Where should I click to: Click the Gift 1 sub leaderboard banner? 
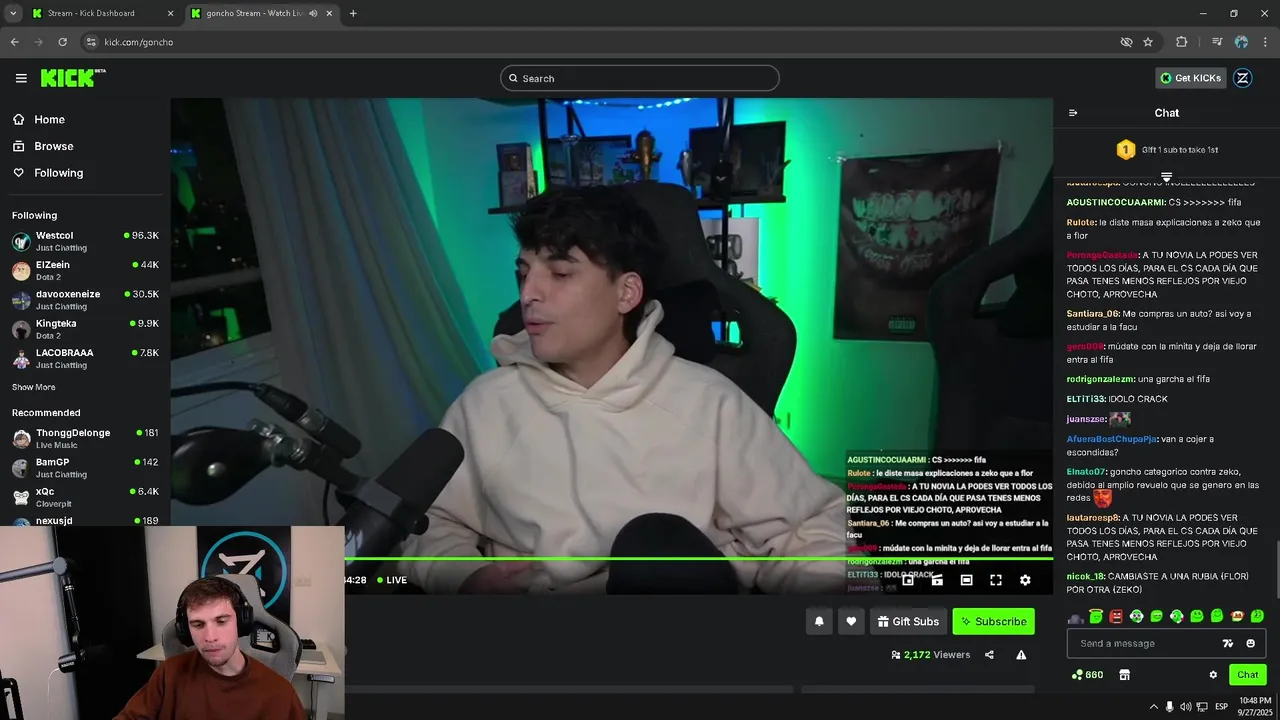click(x=1167, y=150)
